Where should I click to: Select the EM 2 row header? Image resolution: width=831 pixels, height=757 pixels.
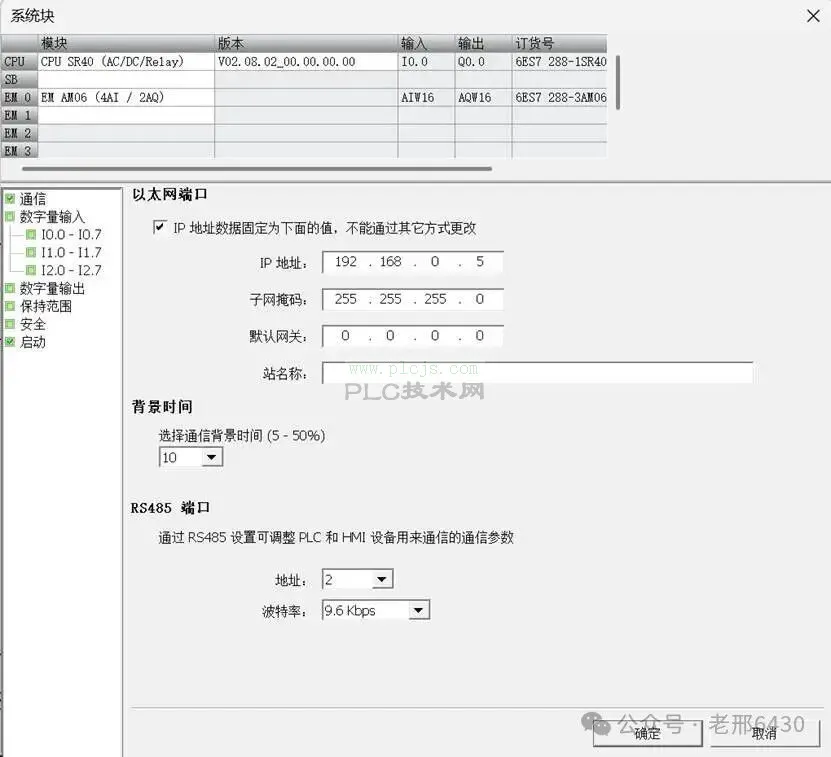[x=19, y=133]
